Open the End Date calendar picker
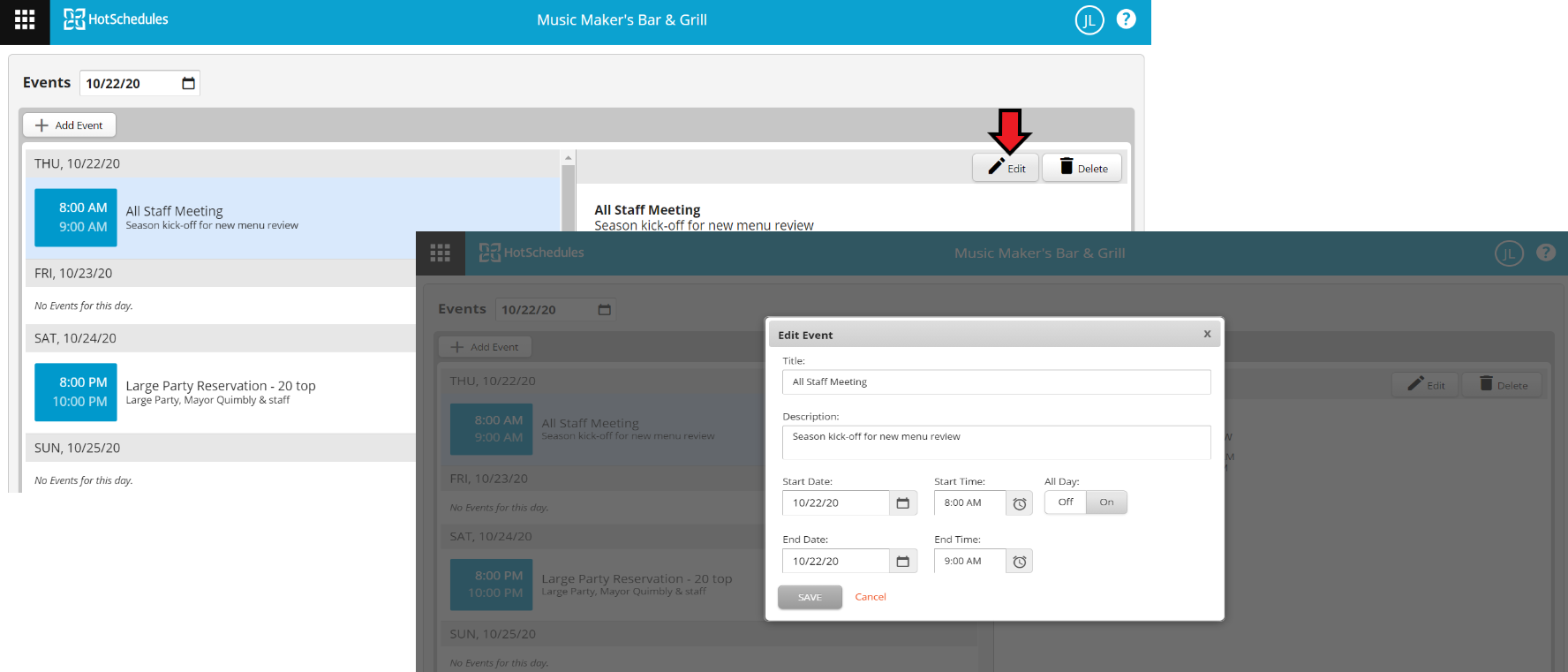The image size is (1568, 672). click(x=903, y=561)
